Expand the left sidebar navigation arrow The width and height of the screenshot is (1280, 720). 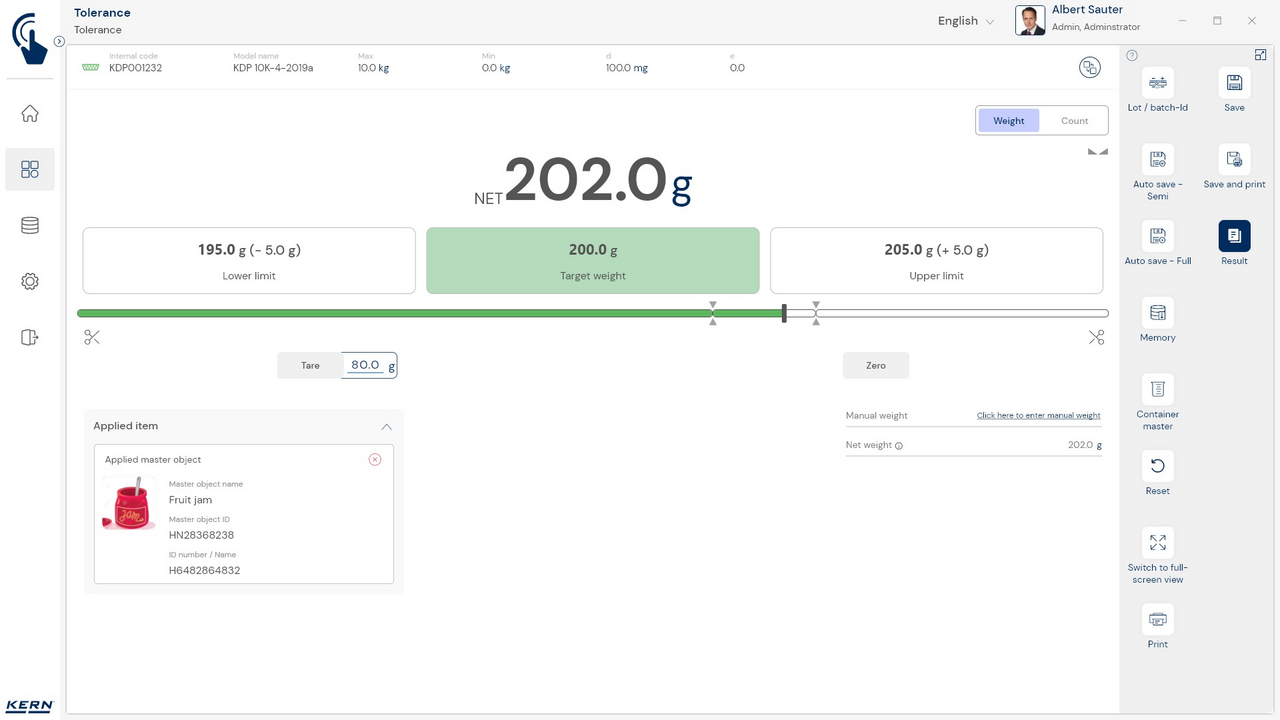click(x=59, y=42)
